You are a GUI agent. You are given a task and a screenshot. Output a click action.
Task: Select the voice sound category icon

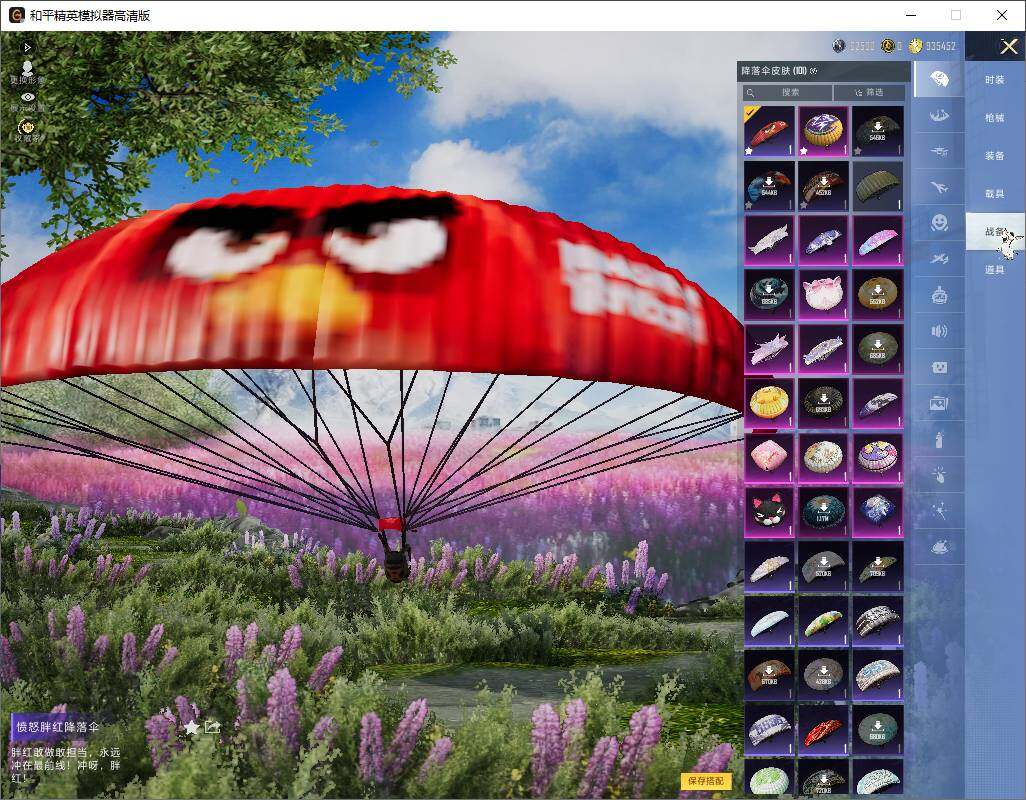[939, 331]
